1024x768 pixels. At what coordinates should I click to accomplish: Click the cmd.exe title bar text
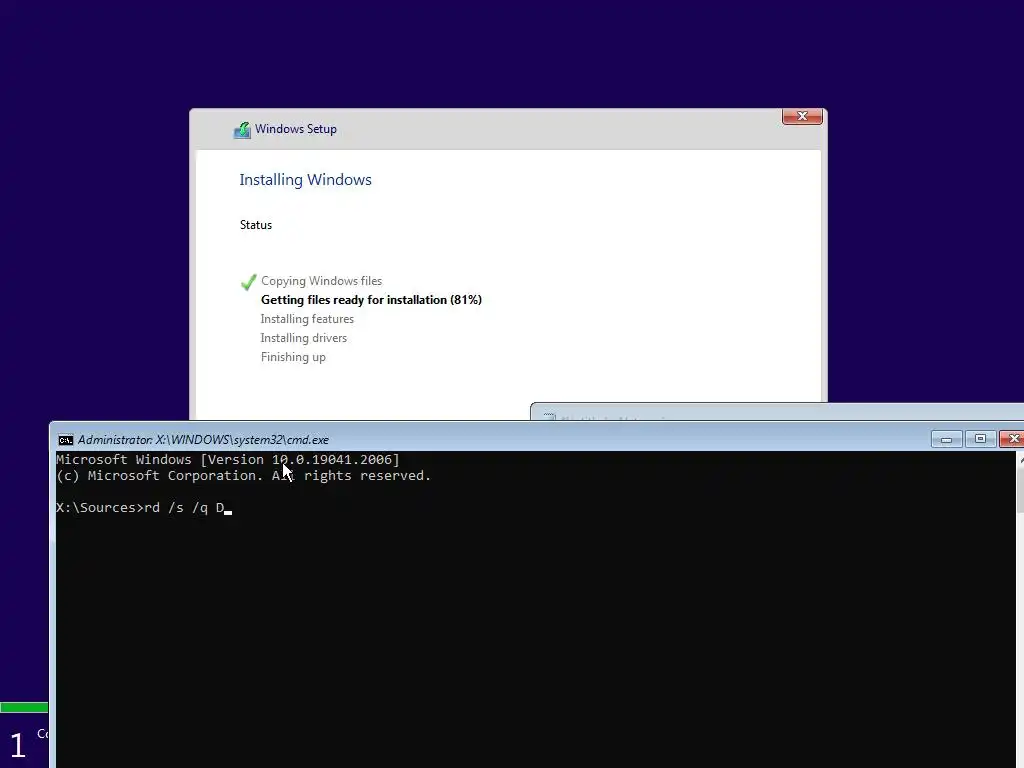click(203, 440)
